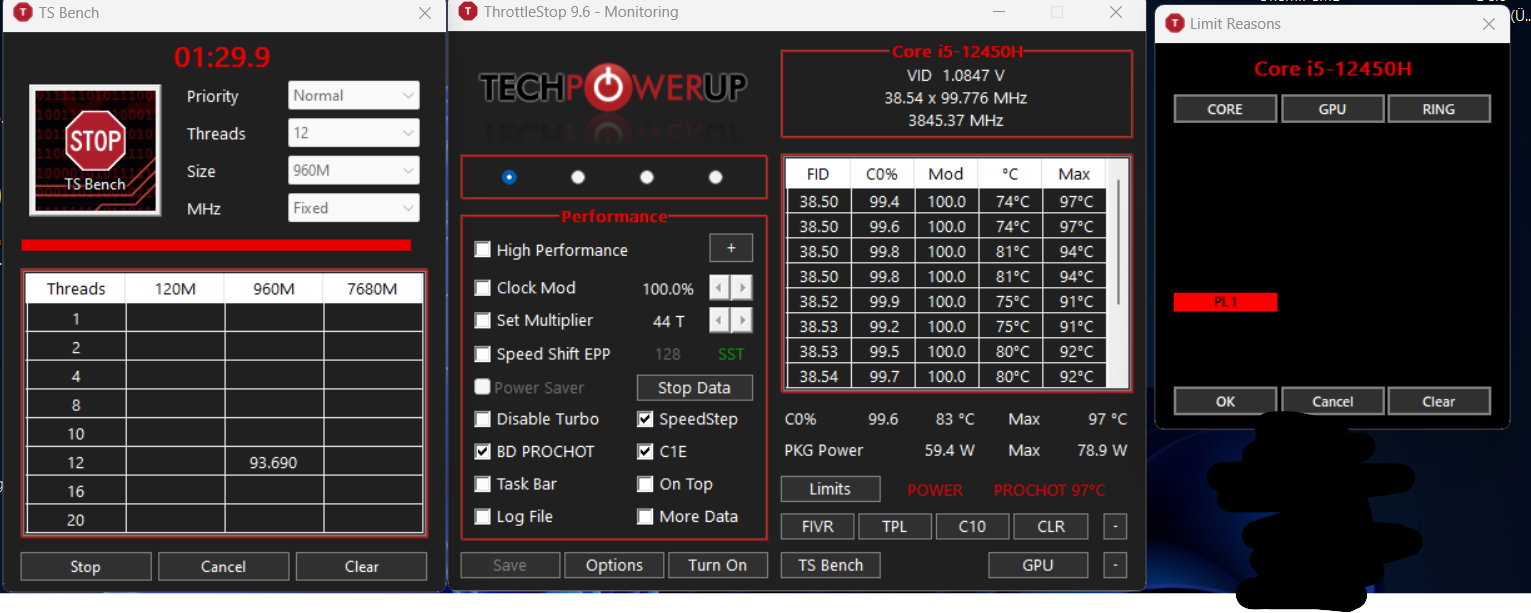Screen dimensions: 1531x613
Task: Click PROCHOT 97°C status text
Action: [1049, 490]
